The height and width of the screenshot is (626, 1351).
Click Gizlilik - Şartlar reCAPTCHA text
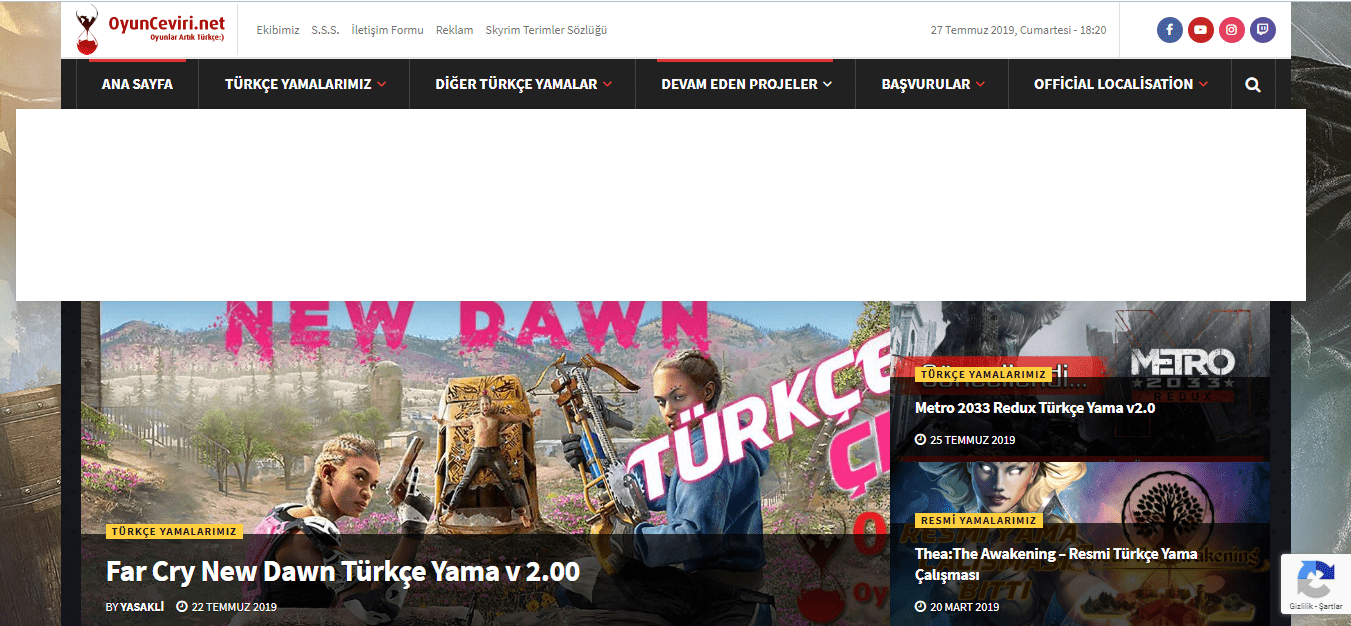click(x=1315, y=607)
